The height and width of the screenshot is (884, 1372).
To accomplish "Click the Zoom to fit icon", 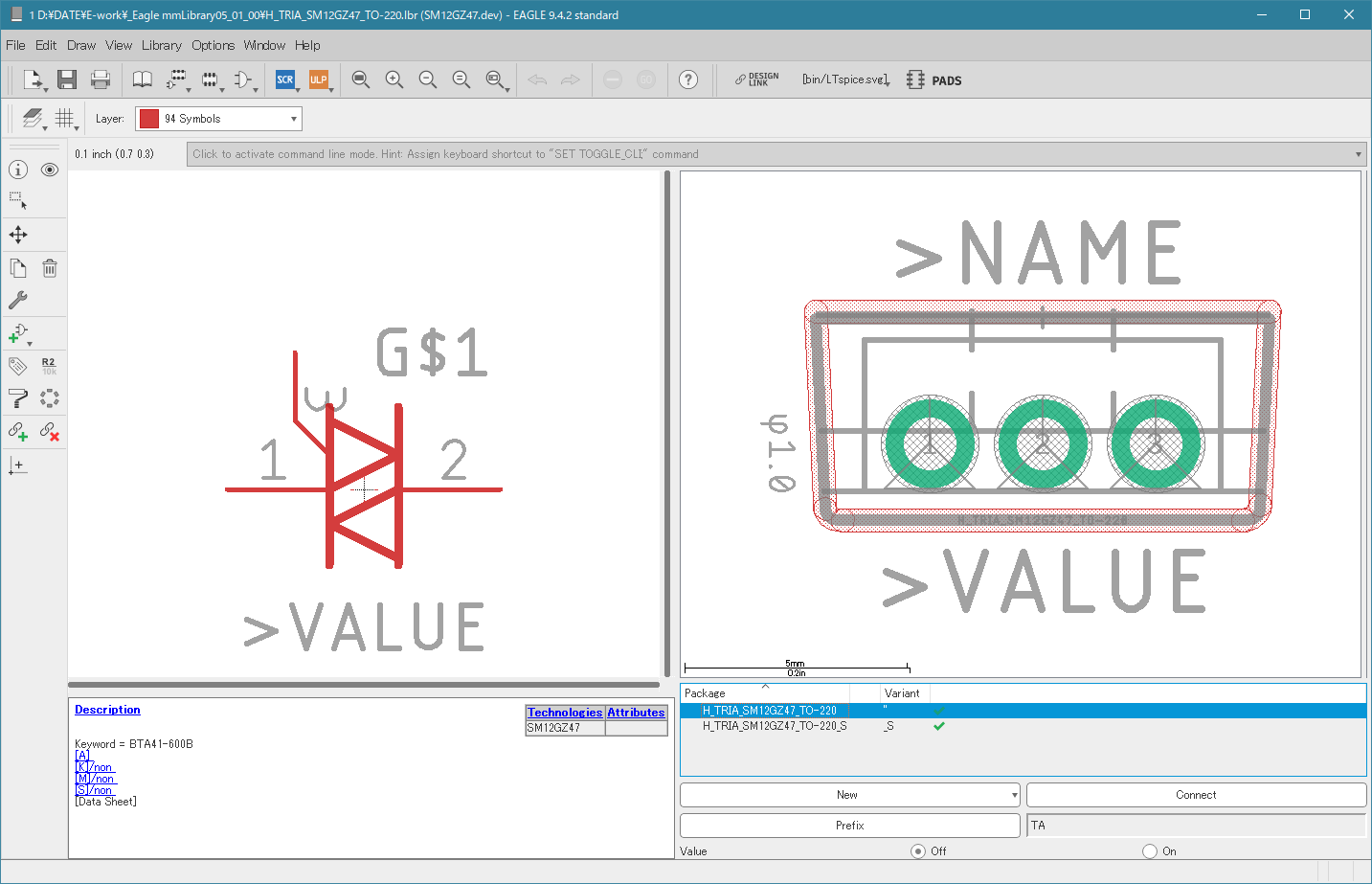I will point(361,79).
